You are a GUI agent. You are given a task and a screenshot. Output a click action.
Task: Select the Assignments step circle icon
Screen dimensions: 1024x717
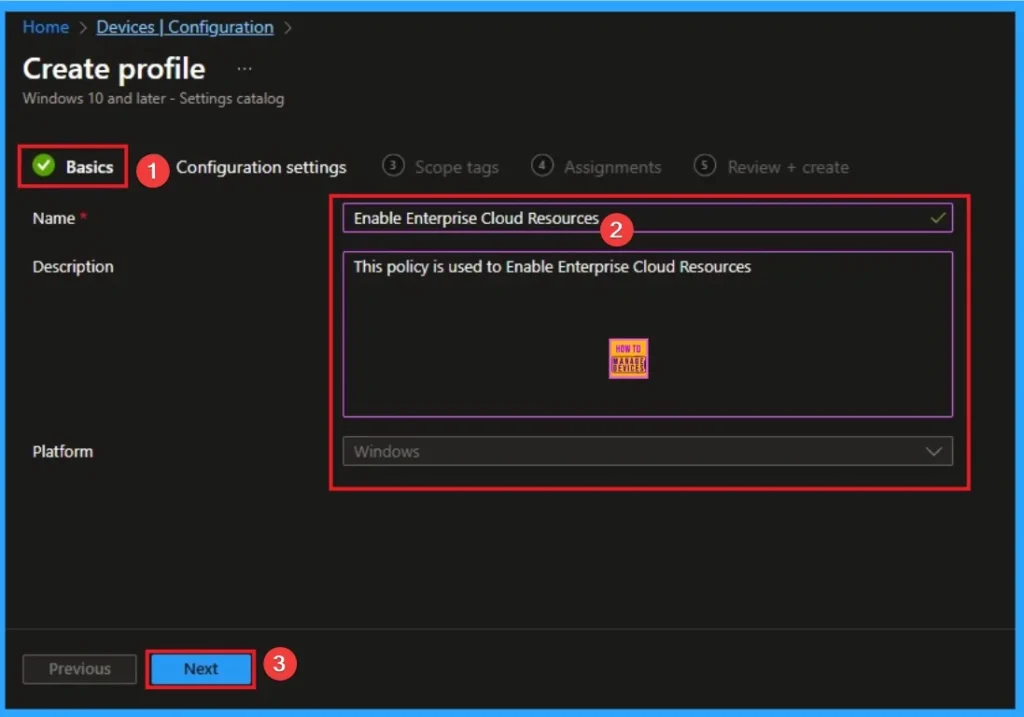(542, 166)
